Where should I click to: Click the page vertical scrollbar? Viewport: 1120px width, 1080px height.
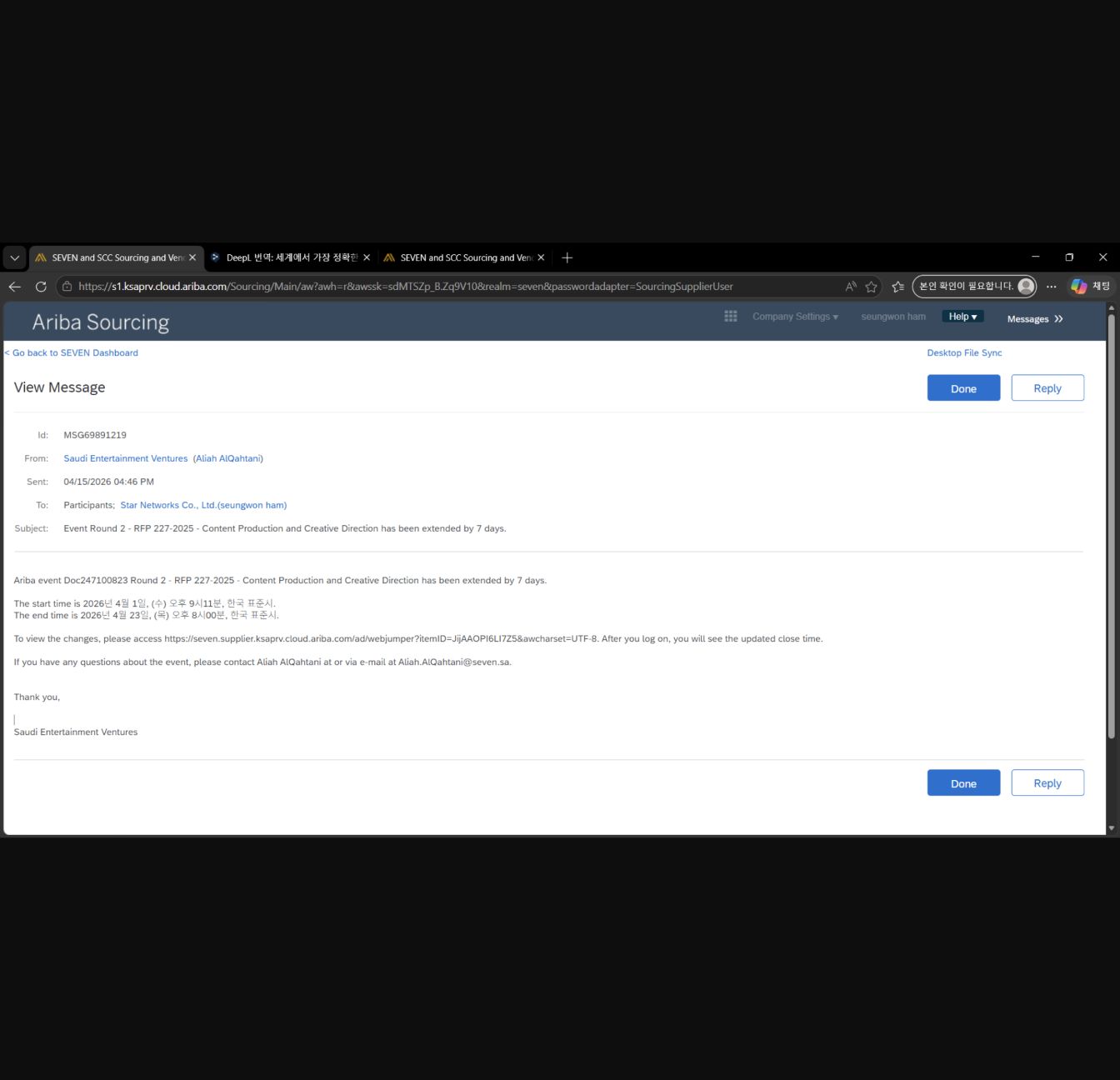1111,525
